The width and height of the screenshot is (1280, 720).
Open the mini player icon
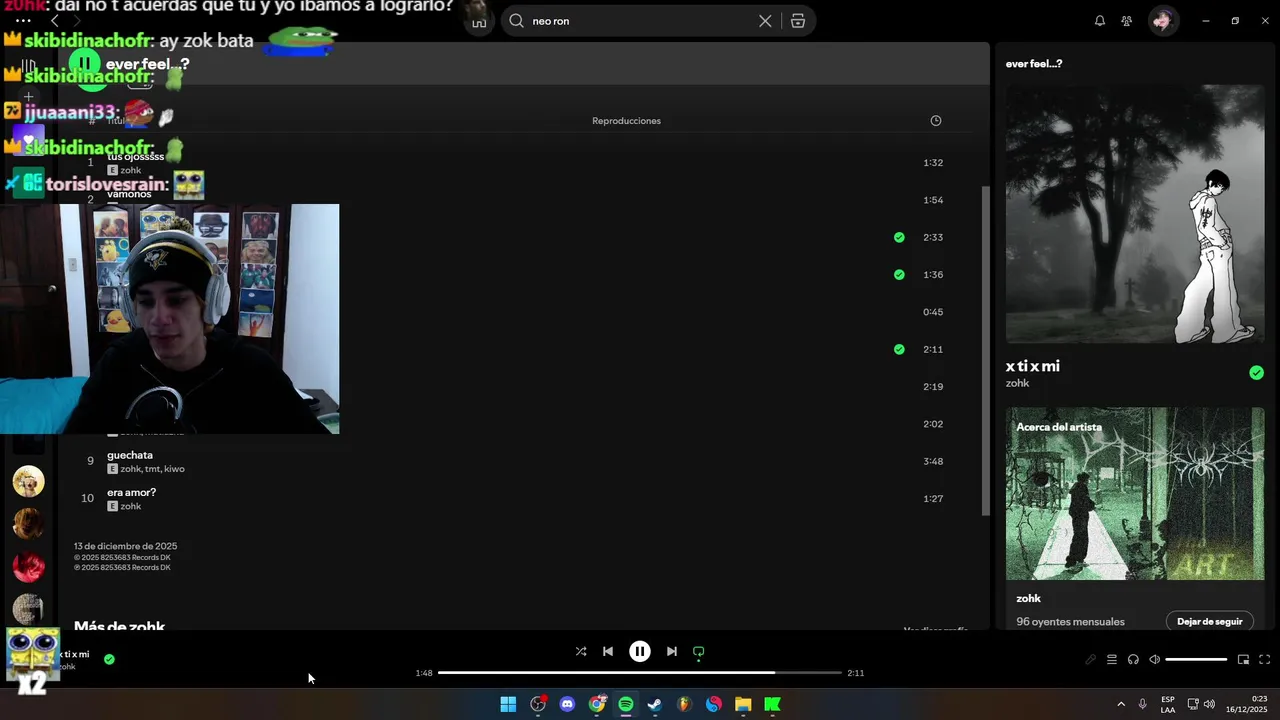point(1244,660)
